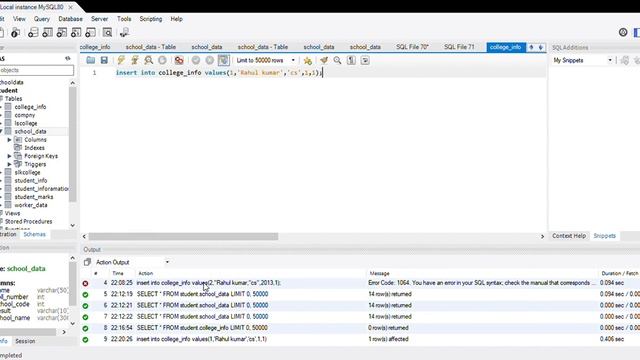The image size is (640, 360).
Task: Open the Context Help tab
Action: pyautogui.click(x=569, y=236)
